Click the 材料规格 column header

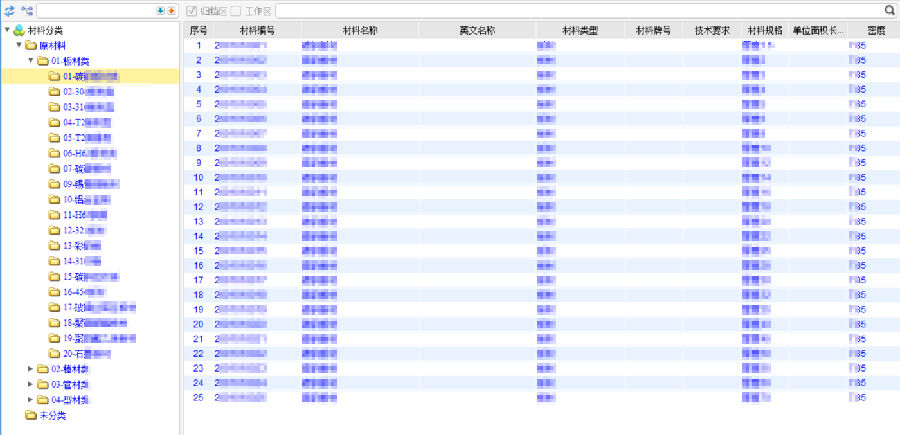click(x=766, y=30)
